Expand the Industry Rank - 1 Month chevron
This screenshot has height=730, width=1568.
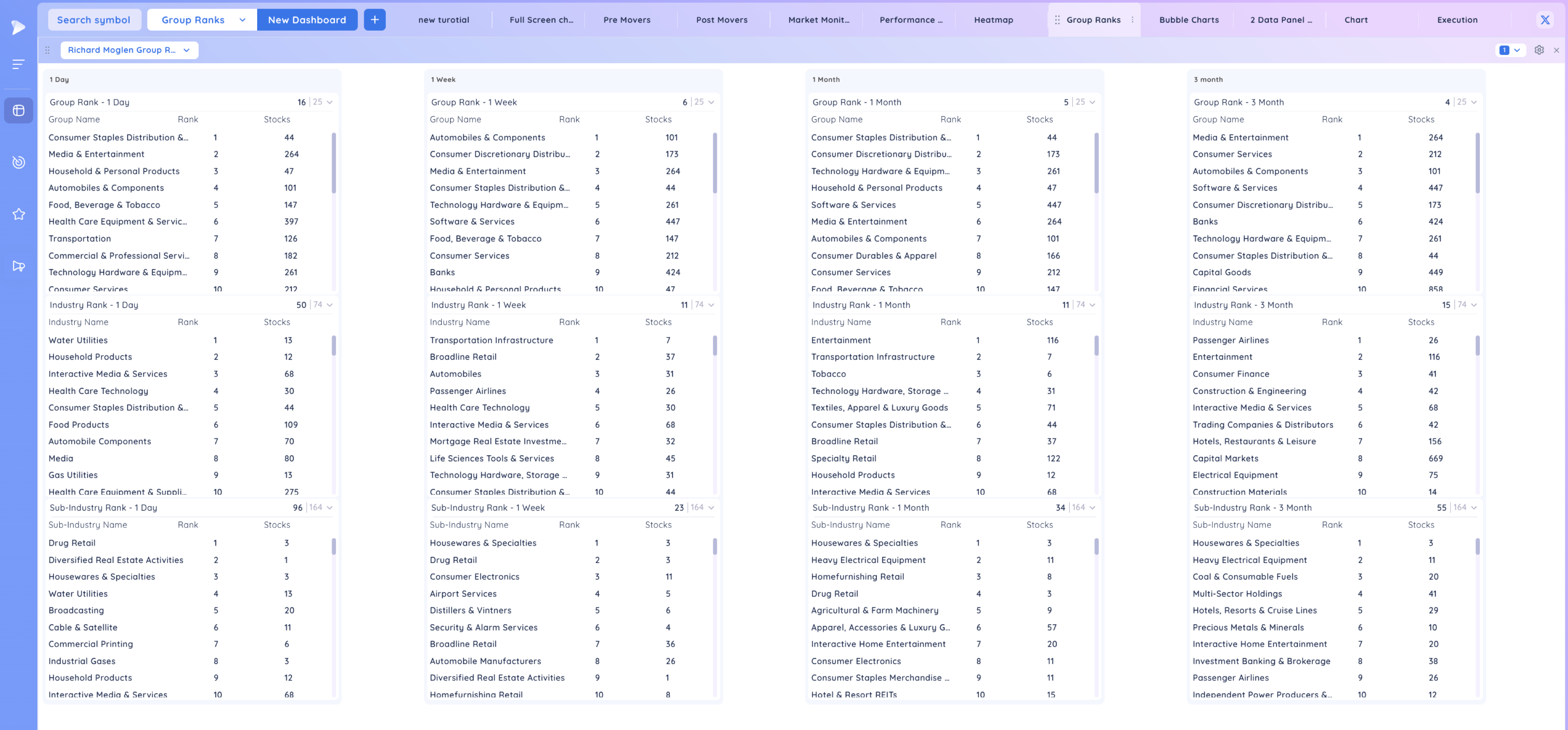[x=1093, y=305]
